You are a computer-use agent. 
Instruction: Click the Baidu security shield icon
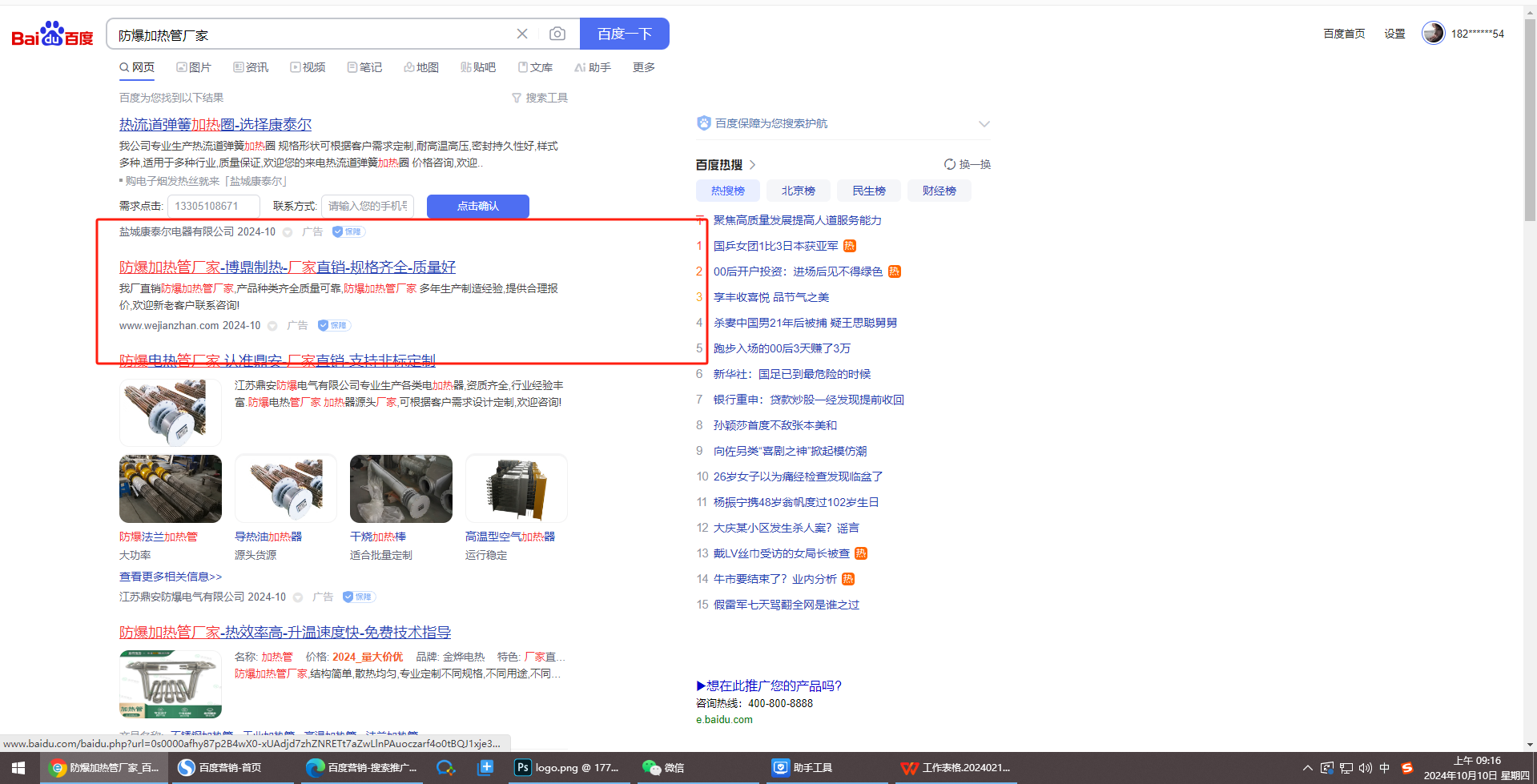click(x=704, y=123)
